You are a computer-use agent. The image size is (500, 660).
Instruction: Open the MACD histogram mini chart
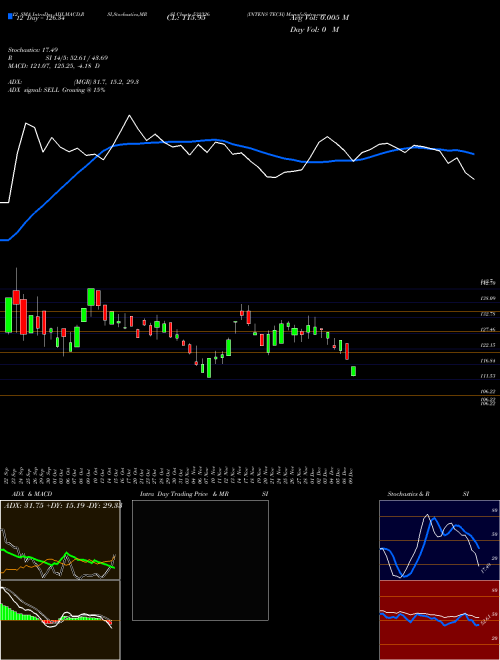tap(60, 620)
